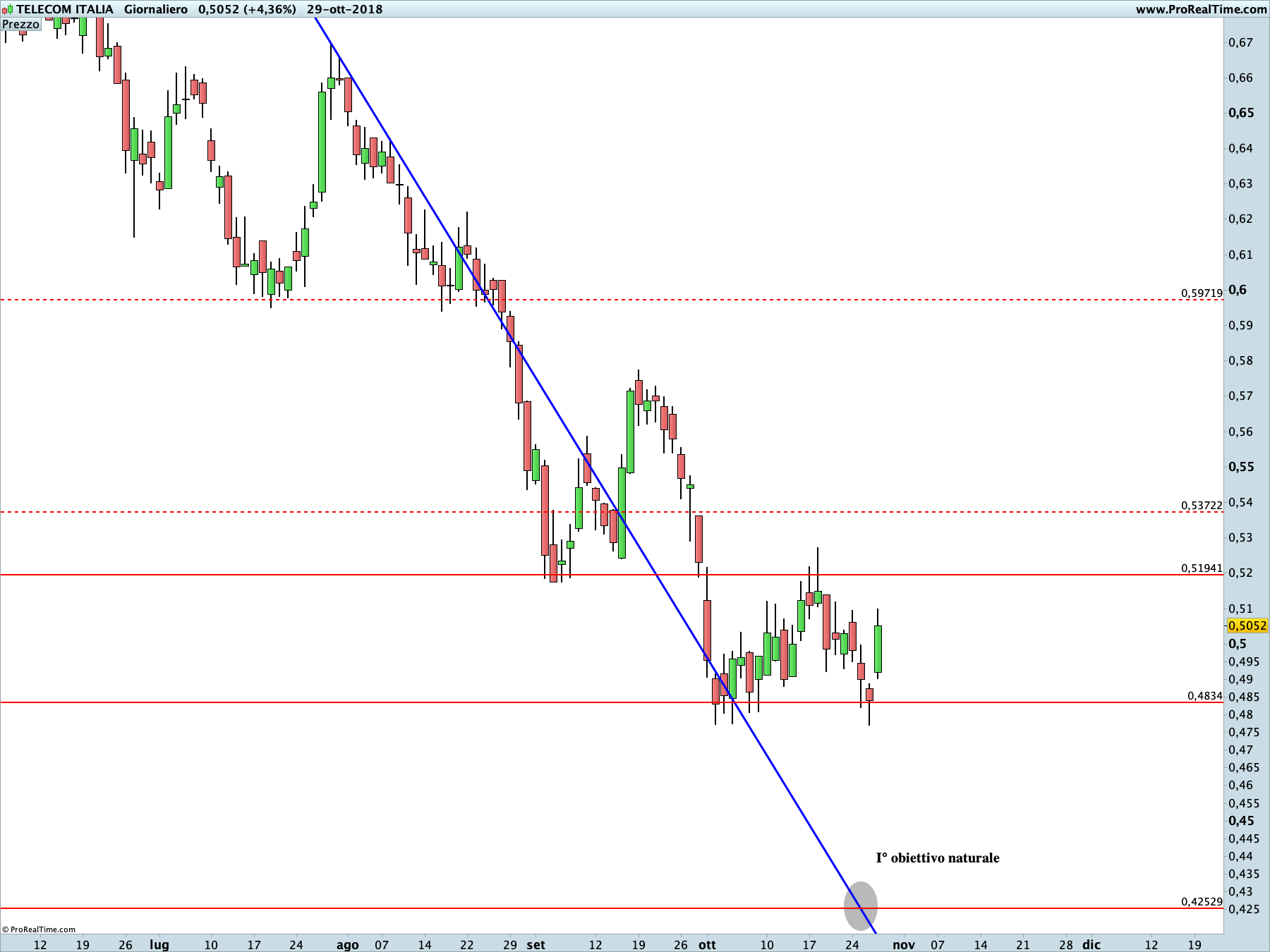Click the I° obiettivo naturale annotation
Viewport: 1270px width, 952px height.
938,858
